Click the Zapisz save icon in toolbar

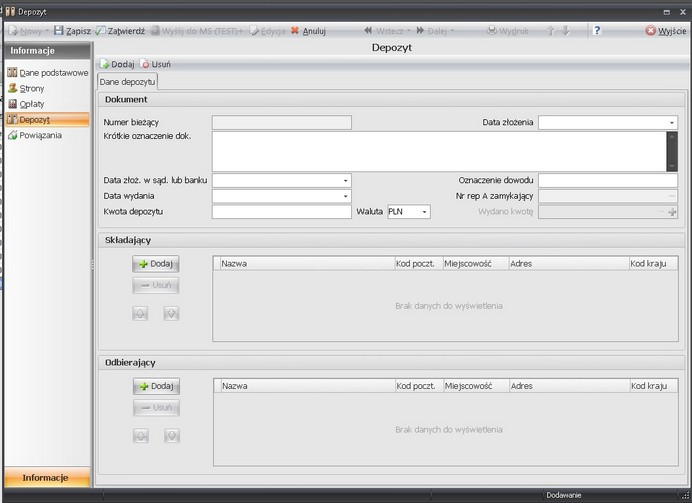(x=59, y=31)
